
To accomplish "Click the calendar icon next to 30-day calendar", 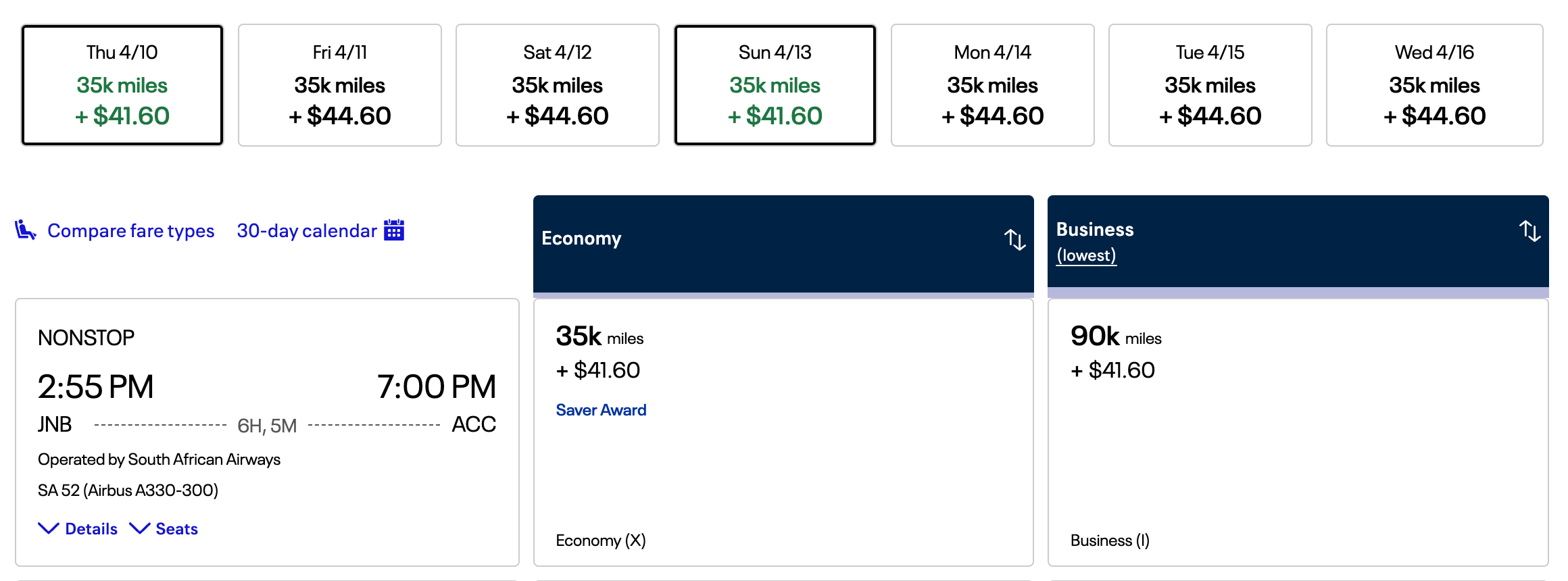I will [x=393, y=230].
